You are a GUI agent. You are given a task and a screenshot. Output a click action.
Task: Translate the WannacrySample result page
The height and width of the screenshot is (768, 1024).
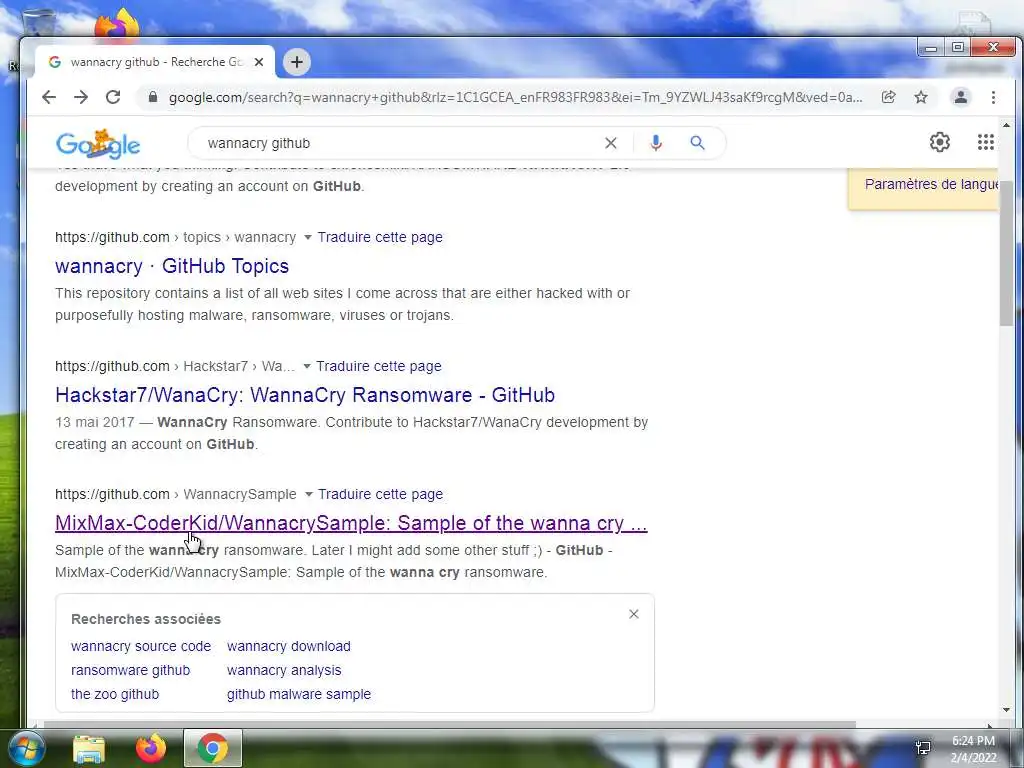(x=381, y=494)
